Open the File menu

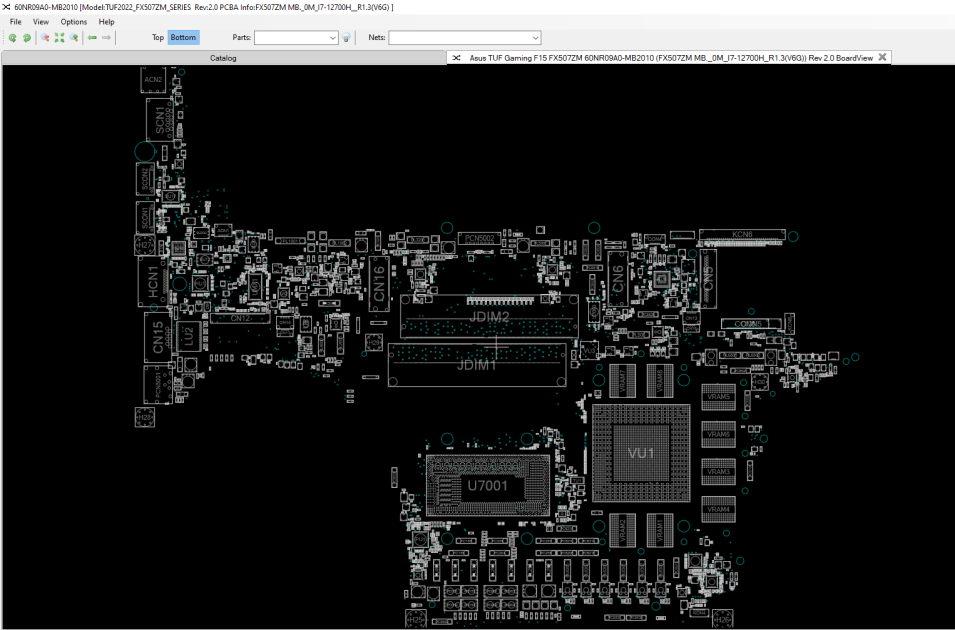pyautogui.click(x=16, y=22)
